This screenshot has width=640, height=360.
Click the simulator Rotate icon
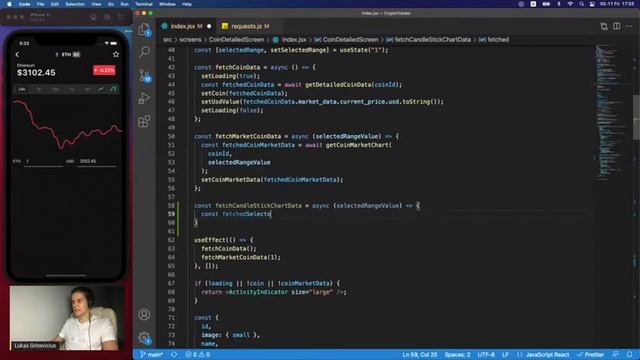[120, 17]
